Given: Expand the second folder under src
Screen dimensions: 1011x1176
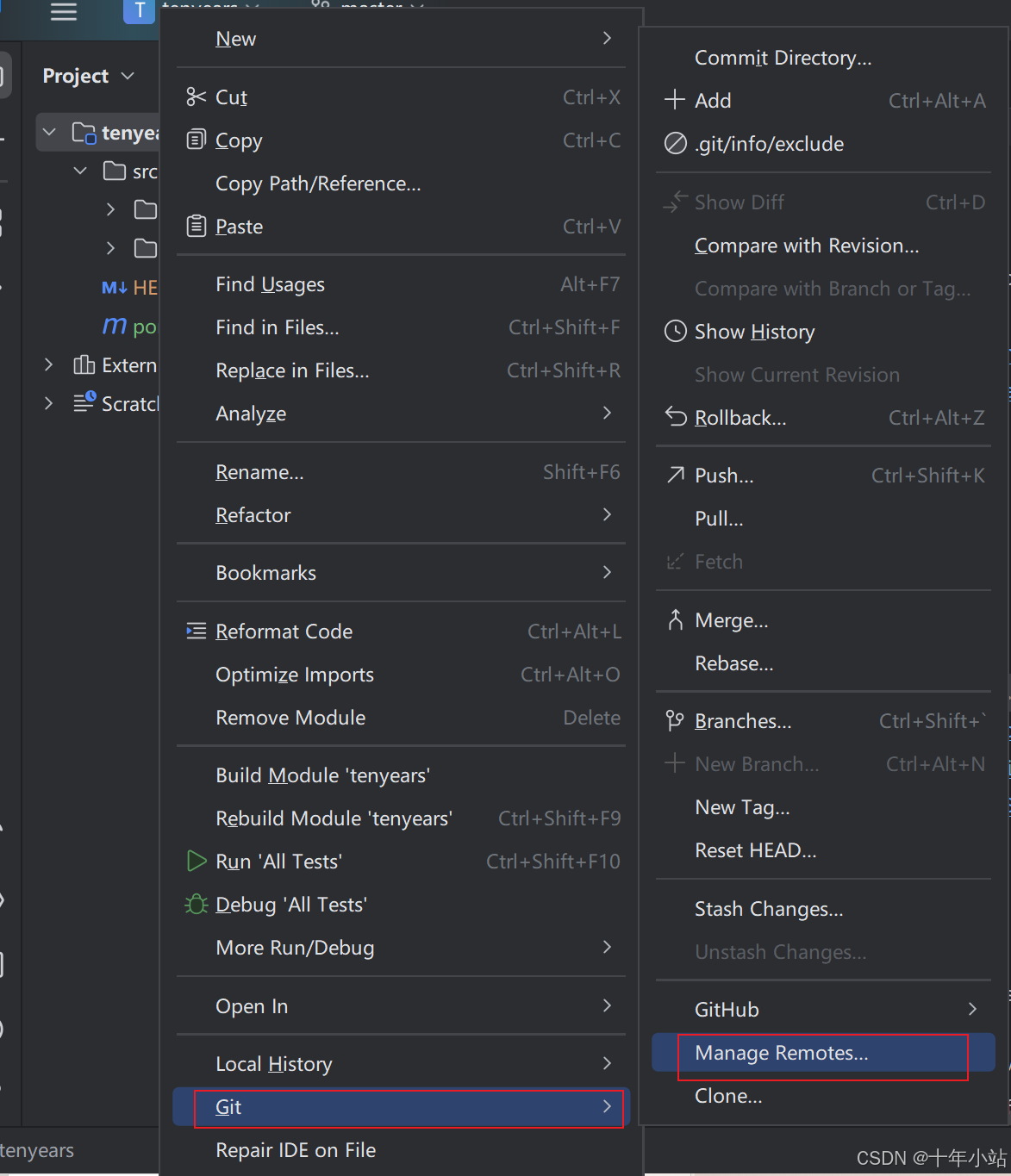Looking at the screenshot, I should (x=110, y=248).
